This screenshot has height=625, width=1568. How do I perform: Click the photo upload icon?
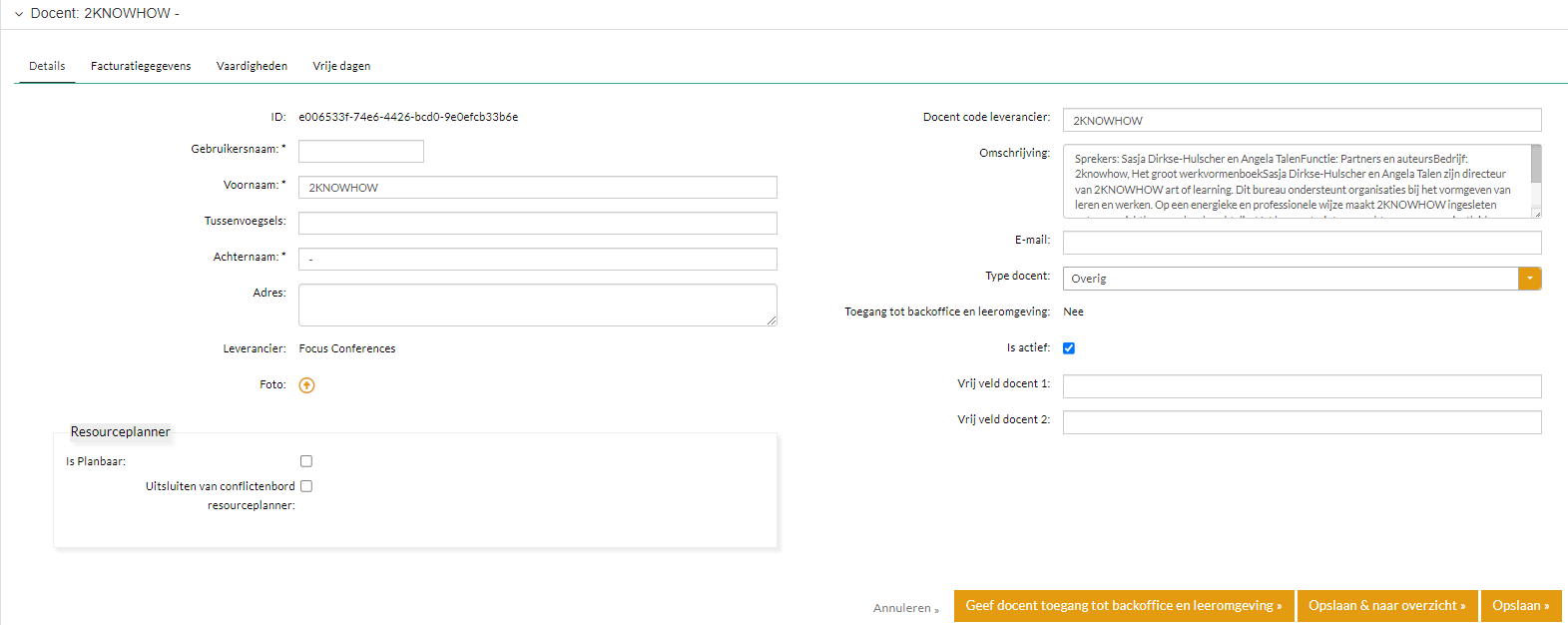click(x=306, y=385)
